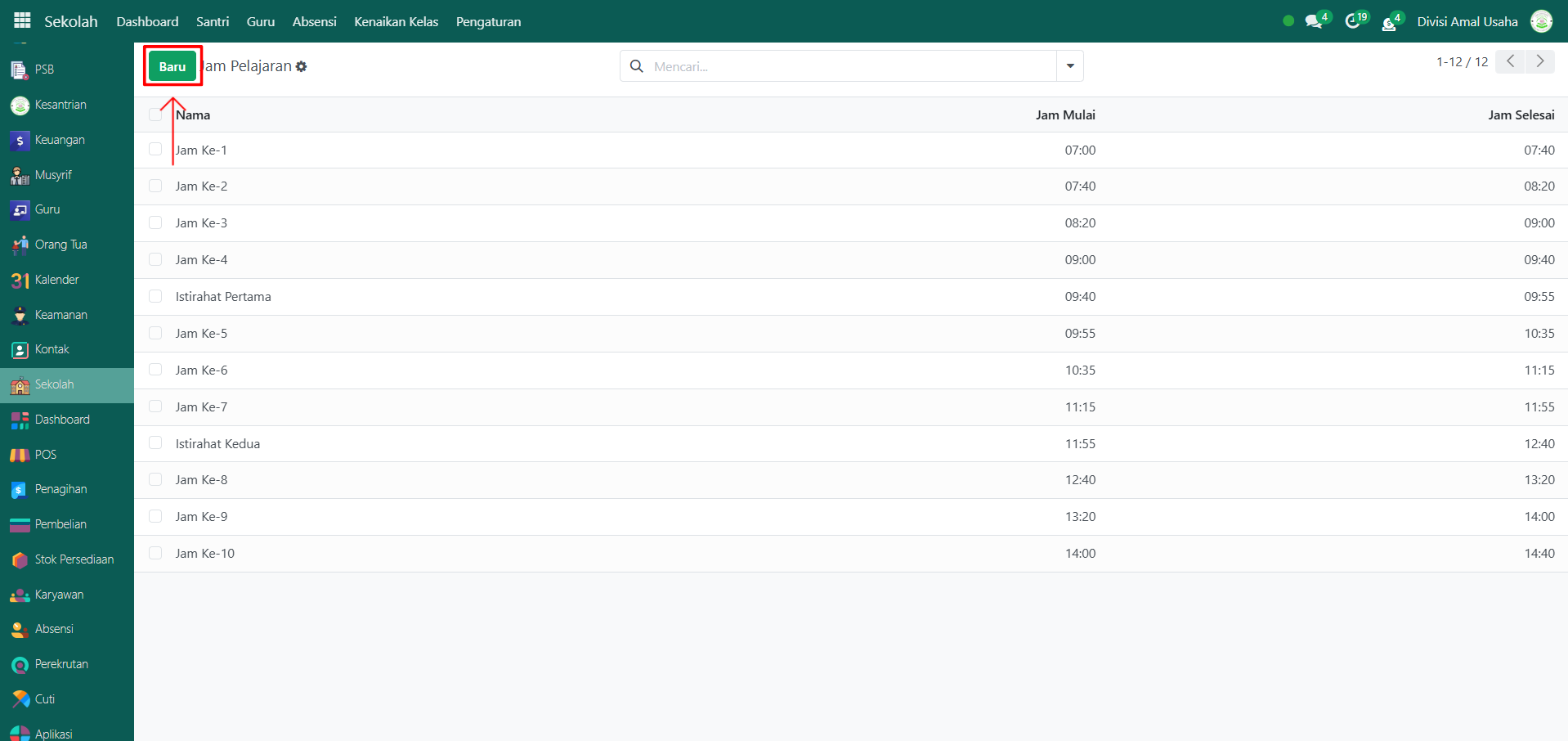Screen dimensions: 1568x741
Task: Open the Pengaturan menu
Action: coord(488,22)
